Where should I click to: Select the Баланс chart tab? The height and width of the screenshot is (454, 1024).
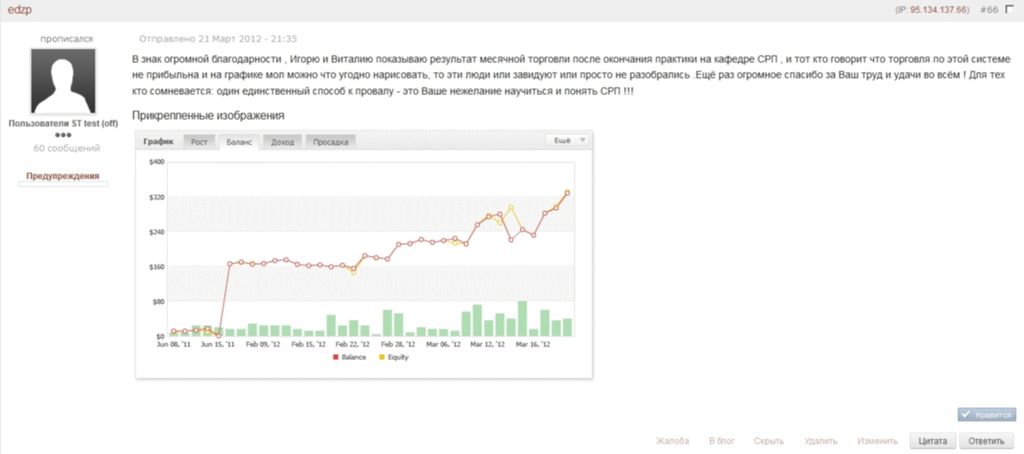coord(239,142)
